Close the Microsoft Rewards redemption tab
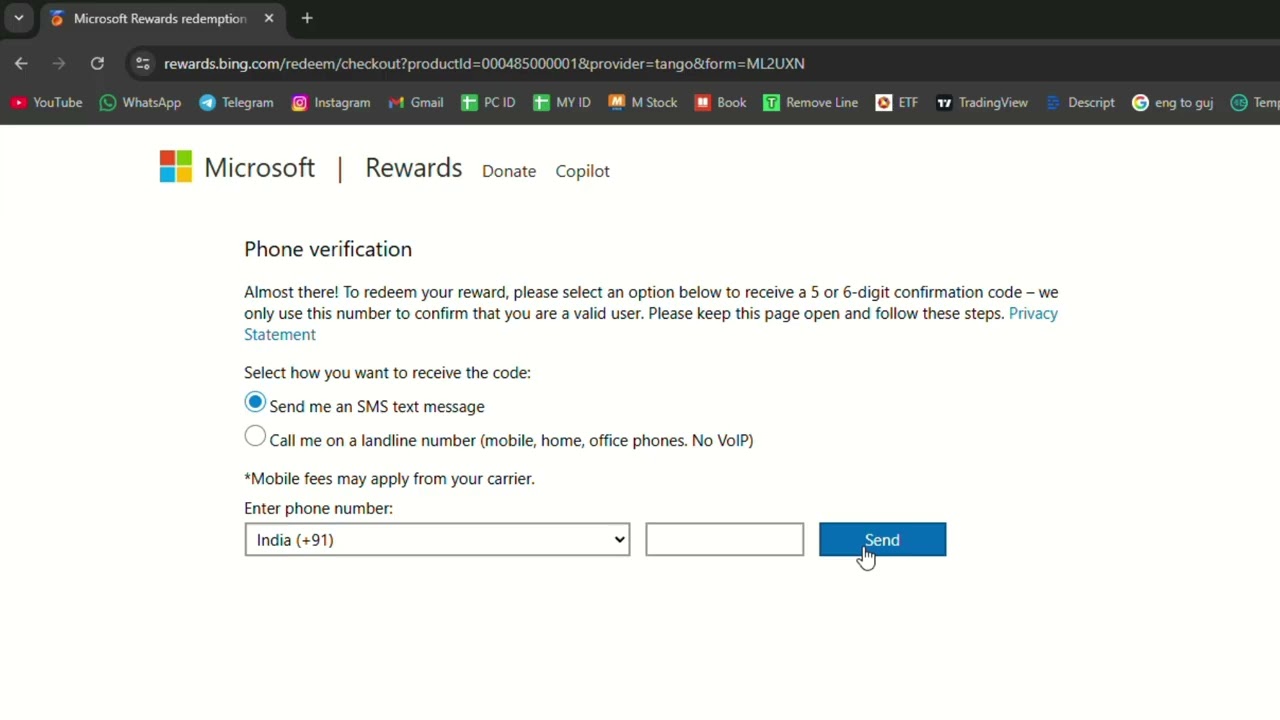 (268, 18)
